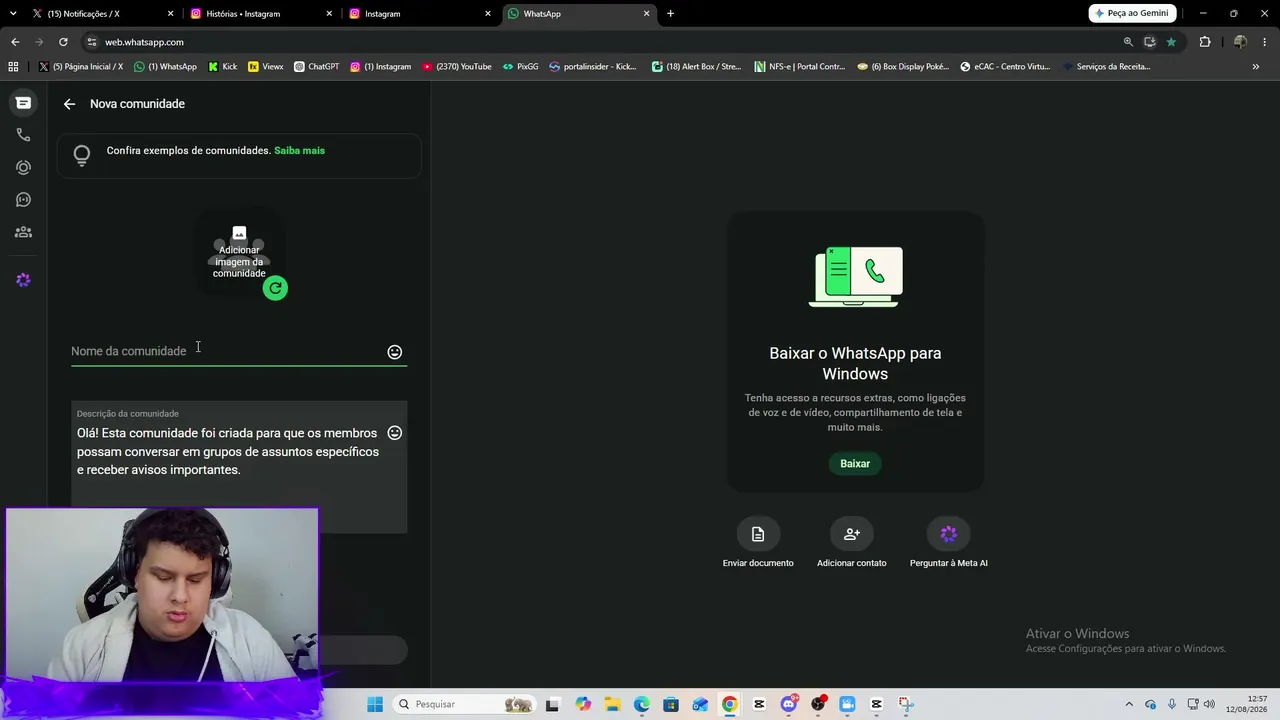Screen dimensions: 1280x720
Task: Click the lightbulb icon beside community examples
Action: pyautogui.click(x=82, y=155)
